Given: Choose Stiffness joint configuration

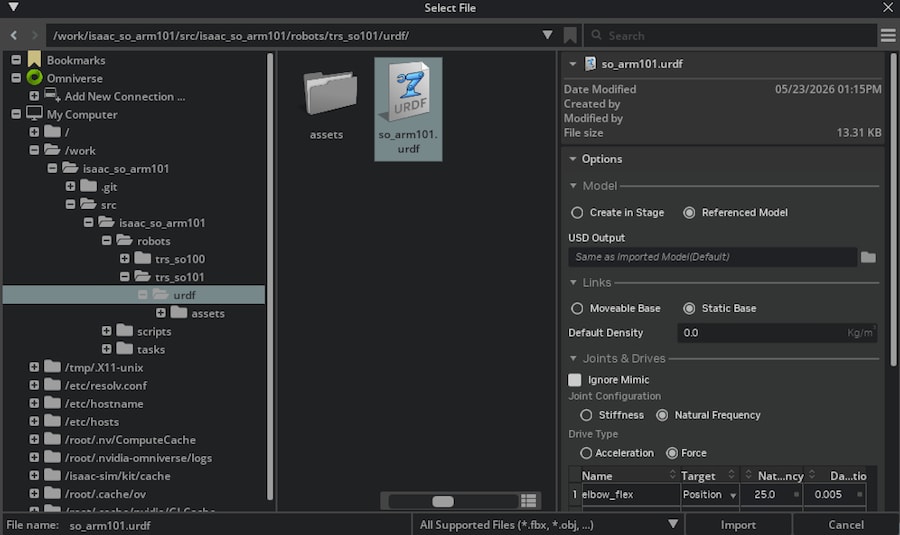Looking at the screenshot, I should 586,415.
